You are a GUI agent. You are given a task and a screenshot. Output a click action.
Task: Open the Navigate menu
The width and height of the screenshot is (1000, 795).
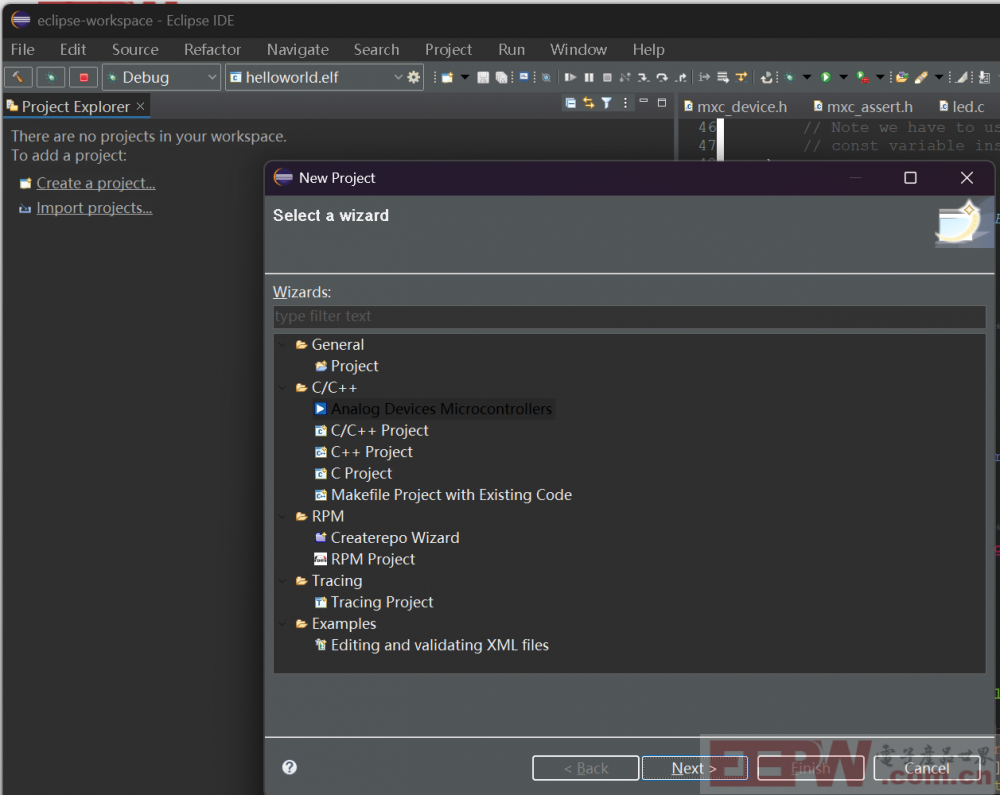click(x=298, y=49)
